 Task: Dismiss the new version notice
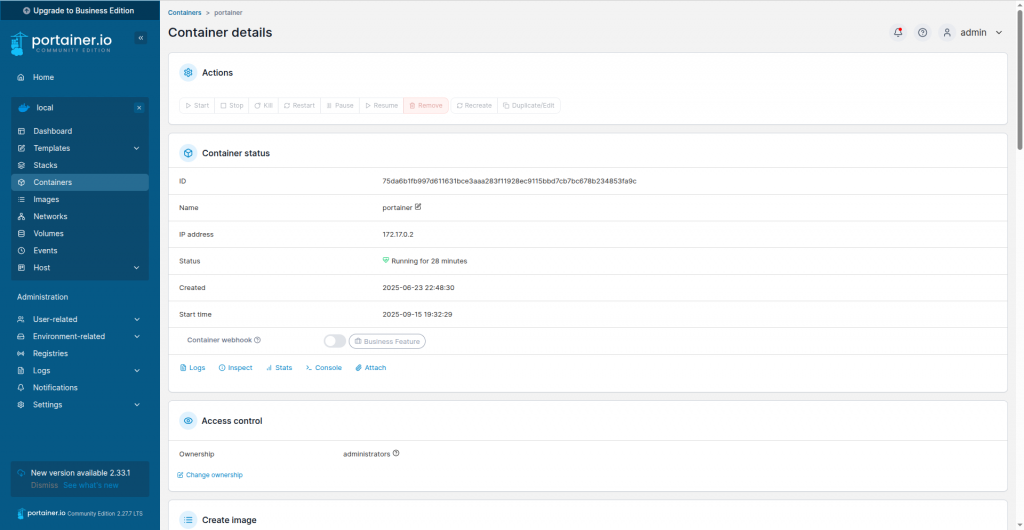[x=44, y=485]
